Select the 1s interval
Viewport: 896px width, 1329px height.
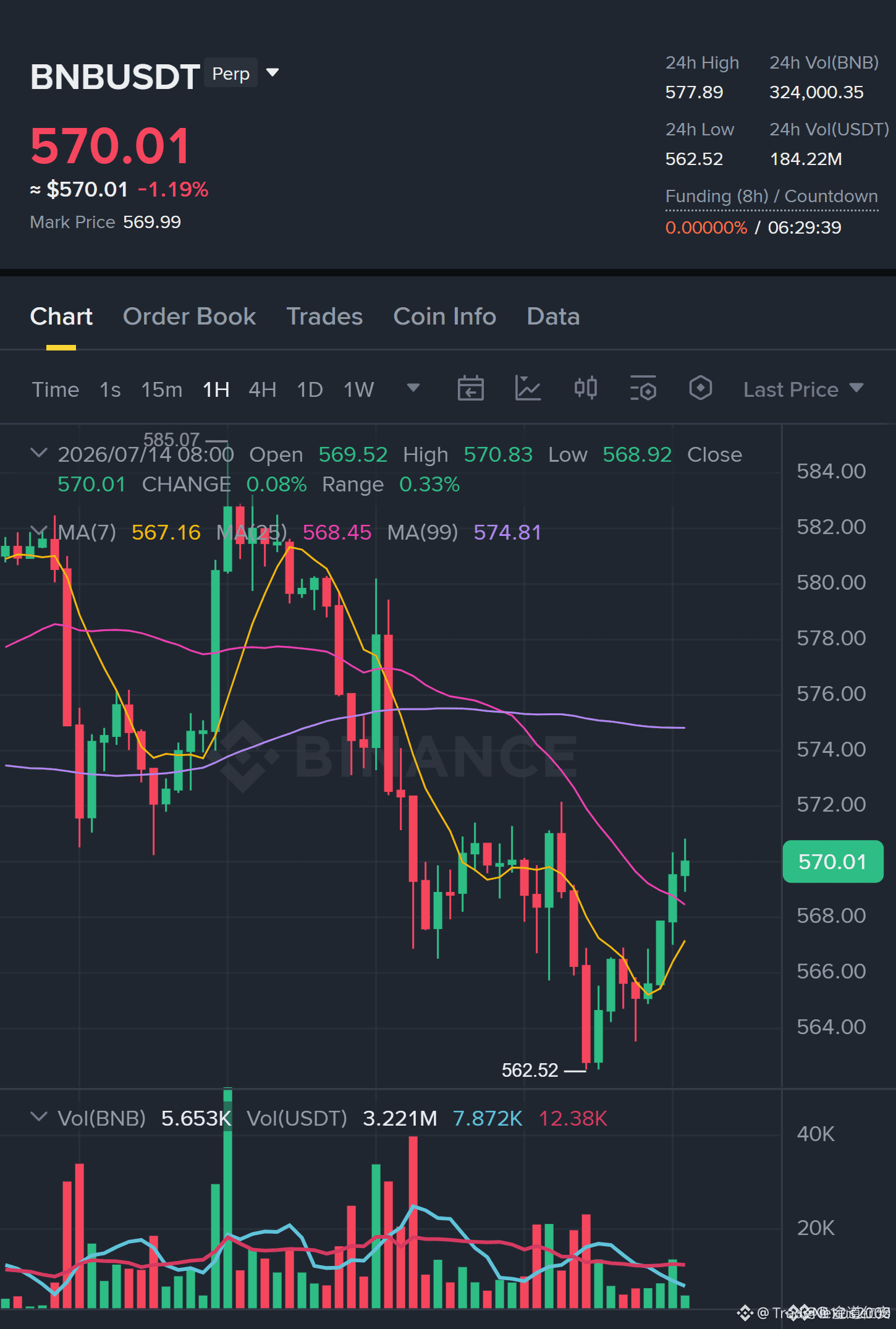[110, 389]
